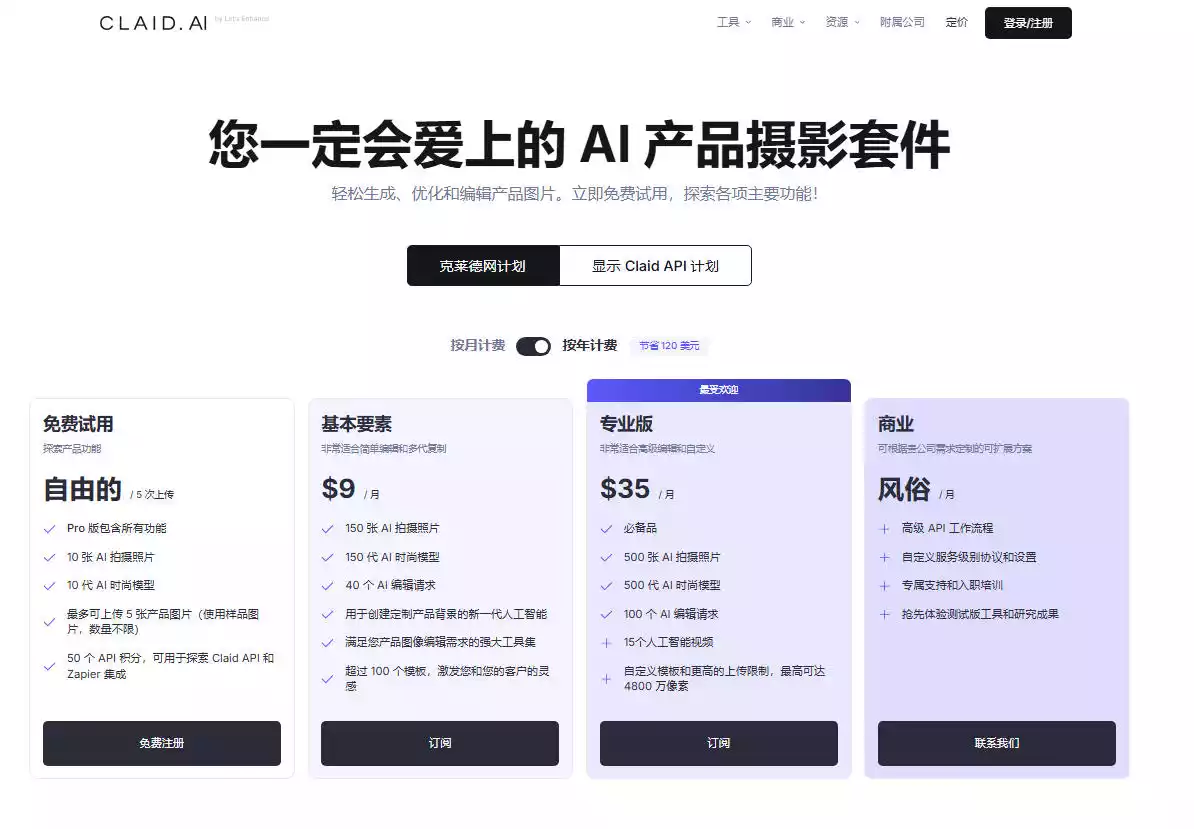Click the 最受欢迎 banner
This screenshot has height=829, width=1194.
point(719,390)
